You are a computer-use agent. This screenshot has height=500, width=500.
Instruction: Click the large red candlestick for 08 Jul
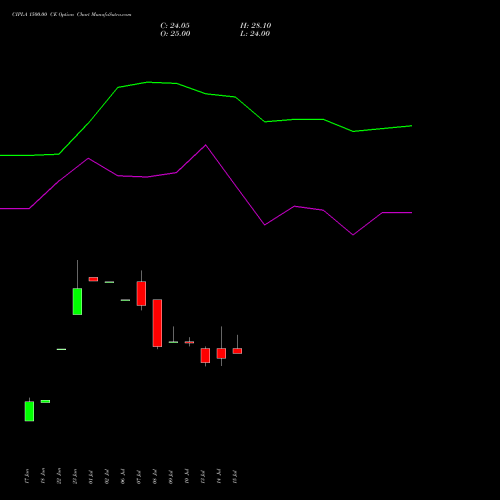[157, 323]
